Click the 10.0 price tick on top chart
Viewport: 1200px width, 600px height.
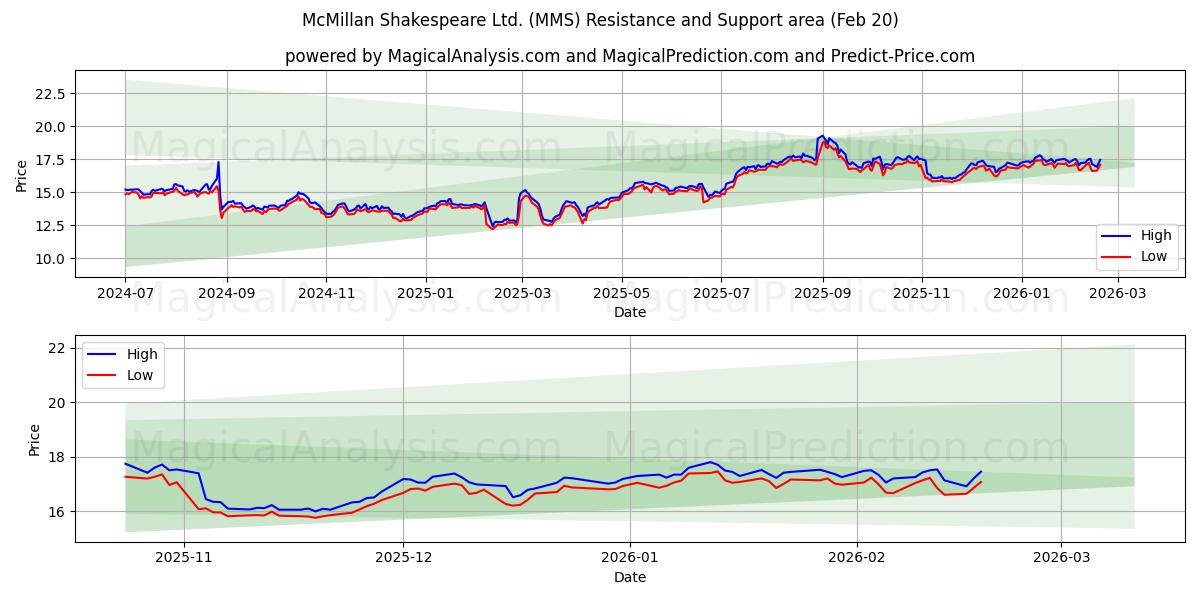51,259
